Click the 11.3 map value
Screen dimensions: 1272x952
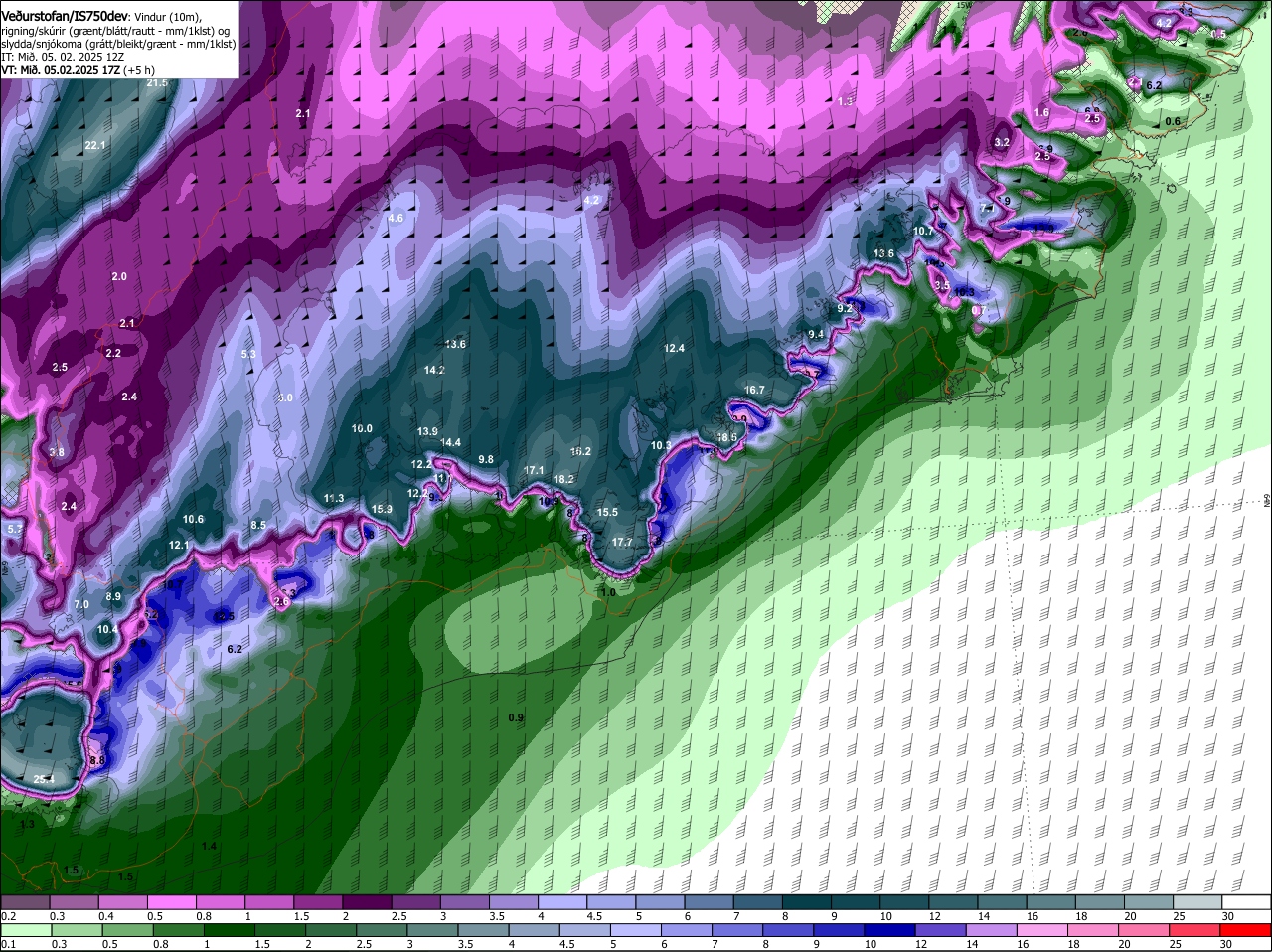pos(334,498)
